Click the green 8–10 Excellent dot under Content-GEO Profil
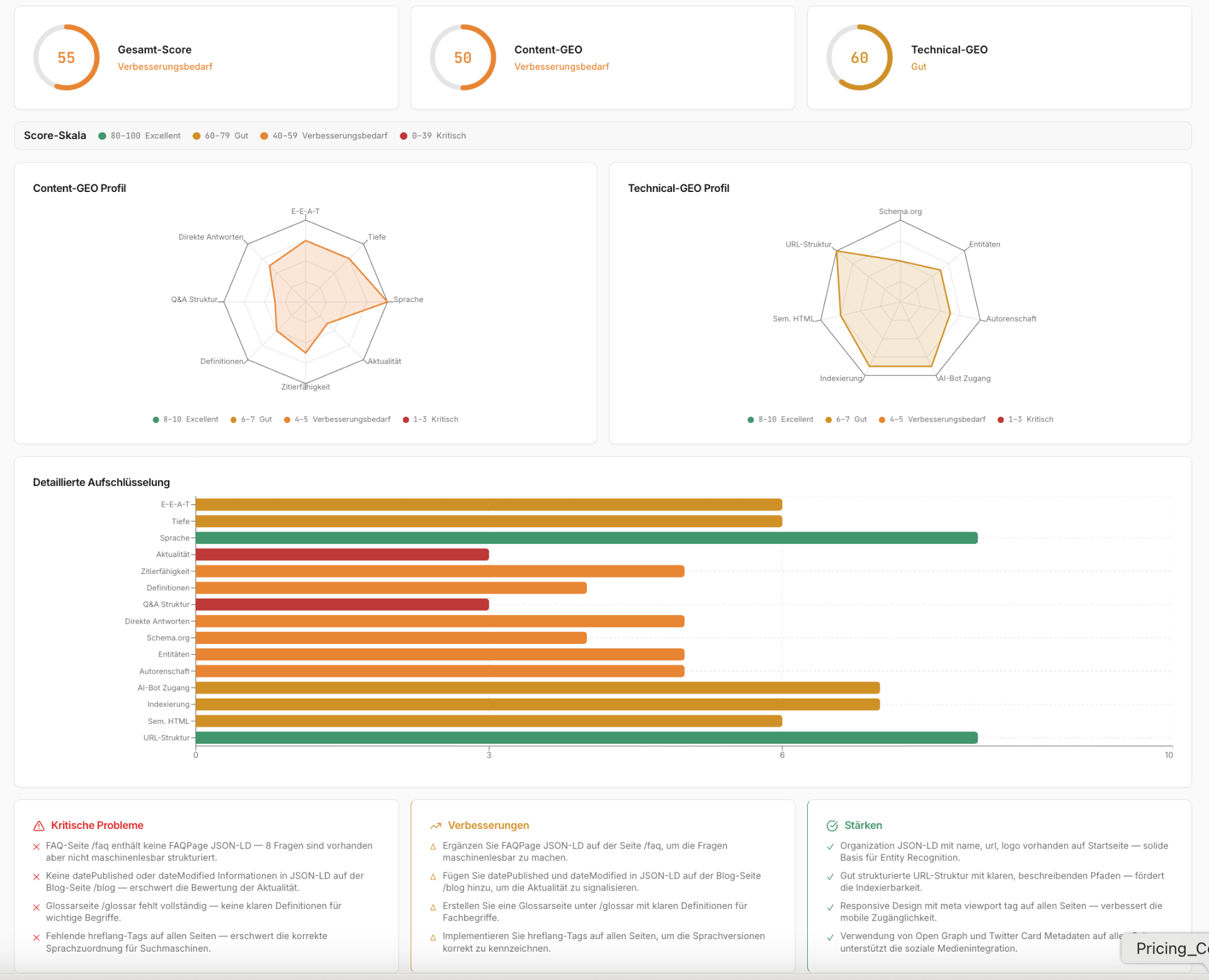The image size is (1209, 980). (x=156, y=420)
